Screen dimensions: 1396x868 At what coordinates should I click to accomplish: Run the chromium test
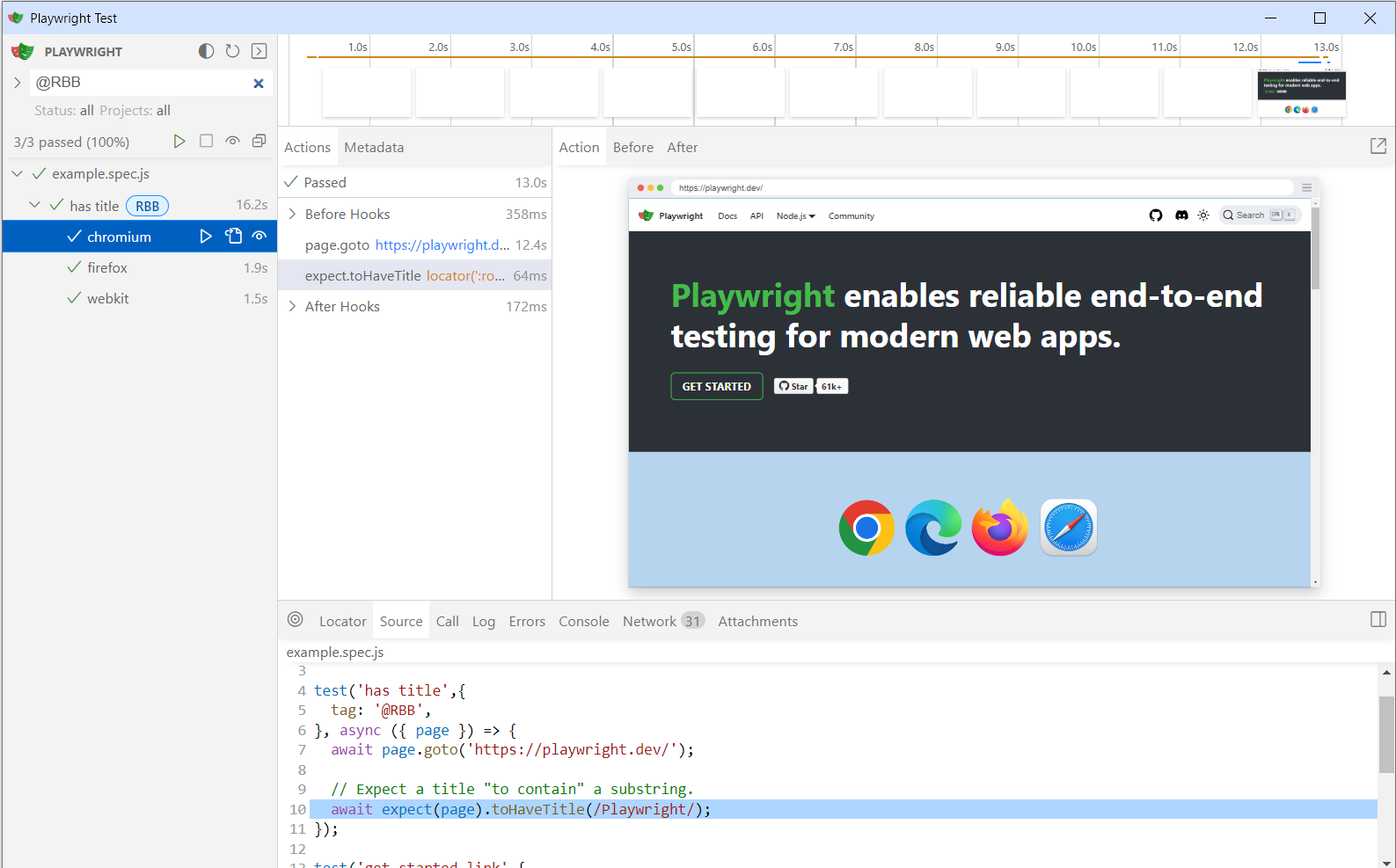[206, 237]
